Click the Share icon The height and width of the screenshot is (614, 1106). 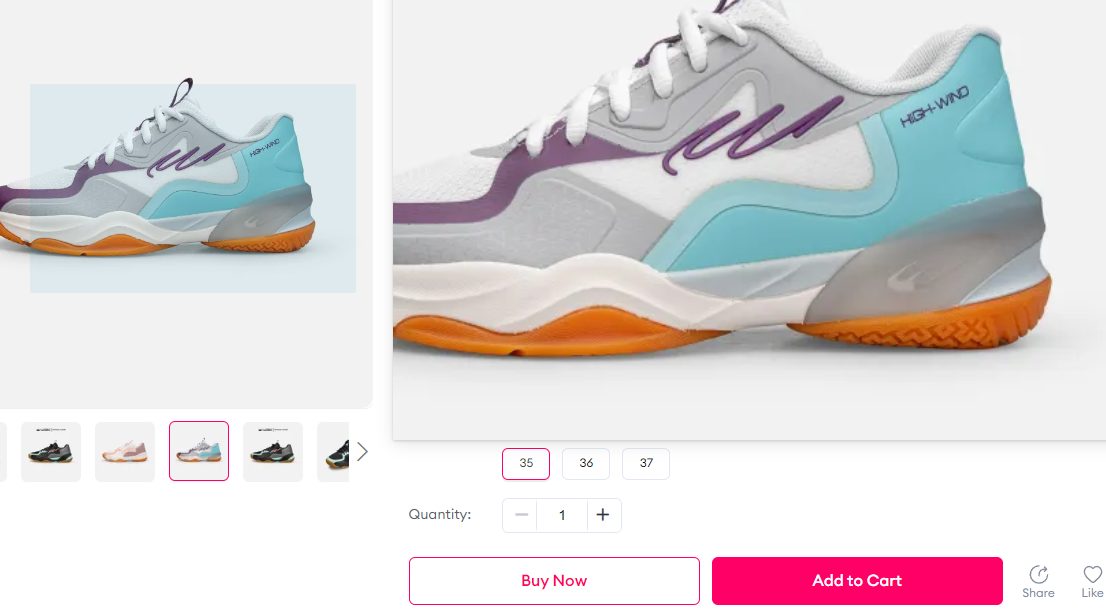pos(1038,574)
